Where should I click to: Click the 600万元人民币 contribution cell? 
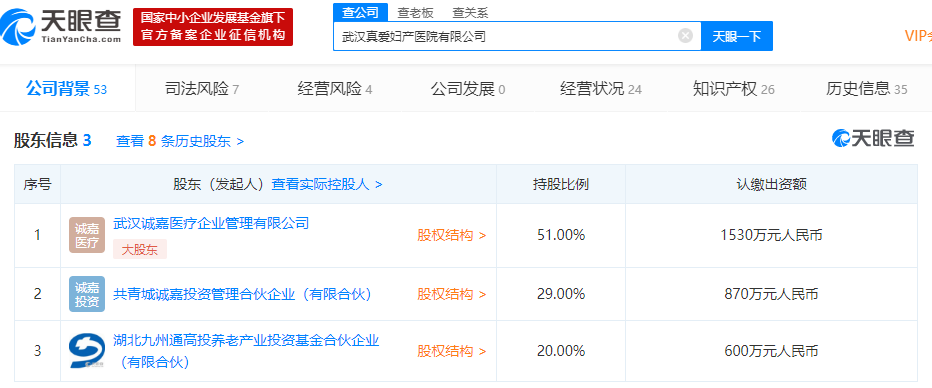pos(772,351)
